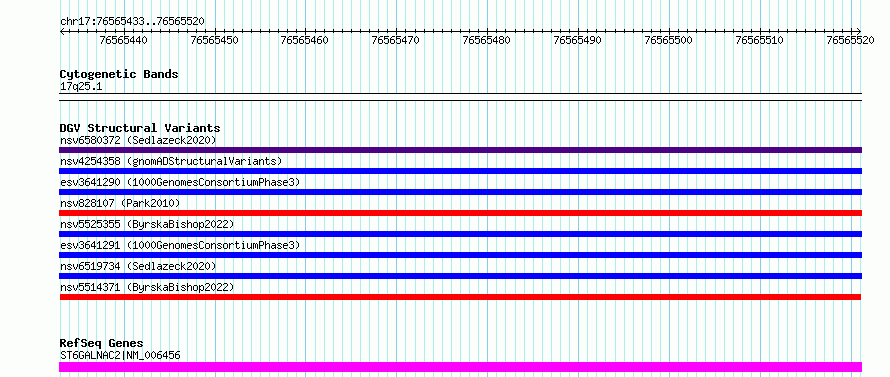
Task: Click the blue bar under nsv4254358
Action: [x=460, y=171]
